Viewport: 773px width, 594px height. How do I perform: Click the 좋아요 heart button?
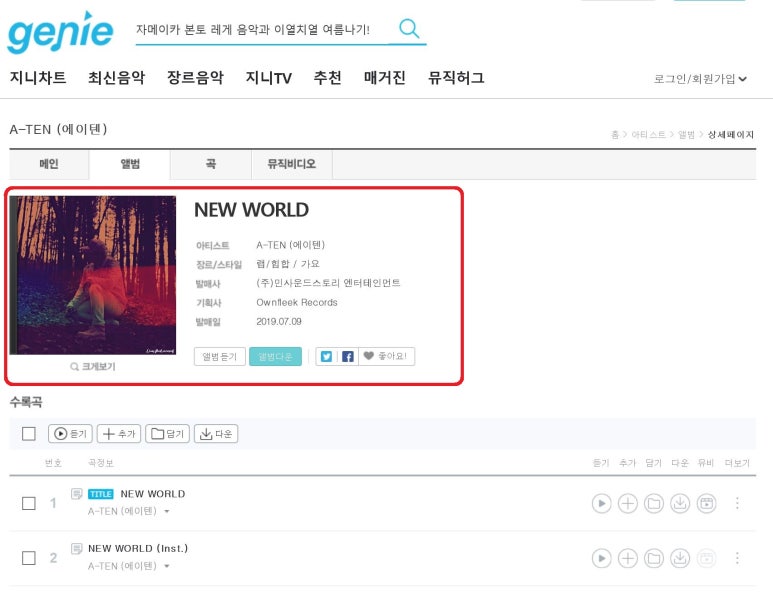[386, 356]
